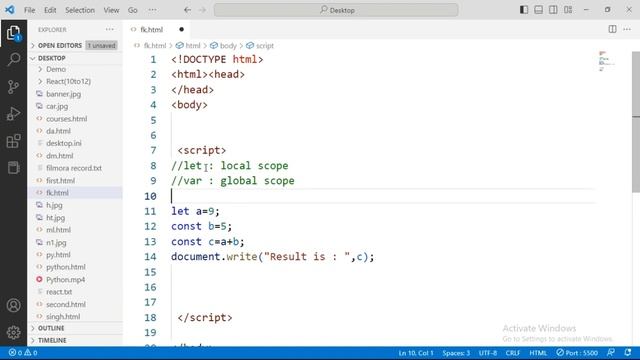Open da.html in the explorer
Viewport: 640px width, 360px height.
(75, 131)
